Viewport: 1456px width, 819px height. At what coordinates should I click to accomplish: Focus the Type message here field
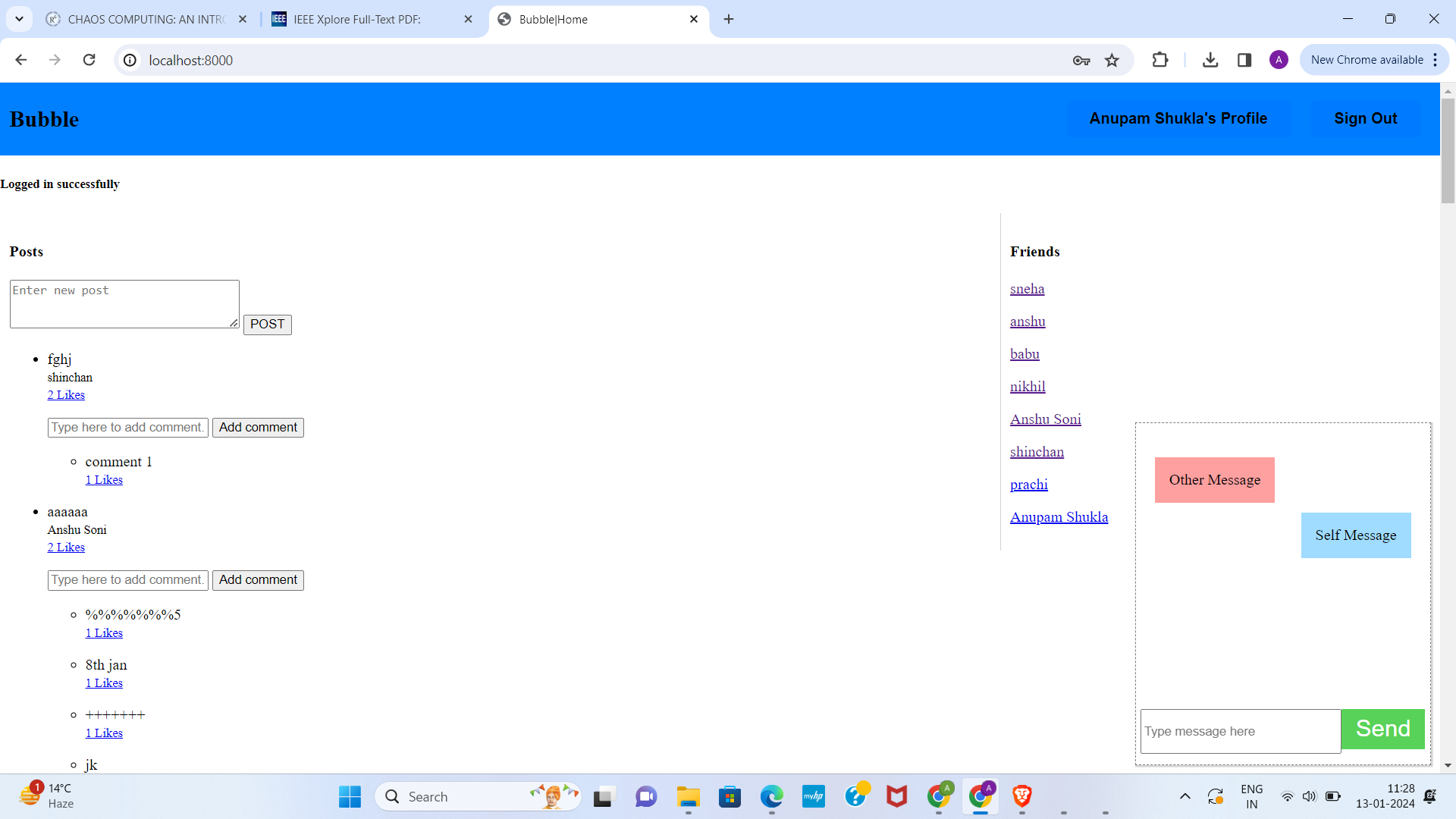[1240, 731]
